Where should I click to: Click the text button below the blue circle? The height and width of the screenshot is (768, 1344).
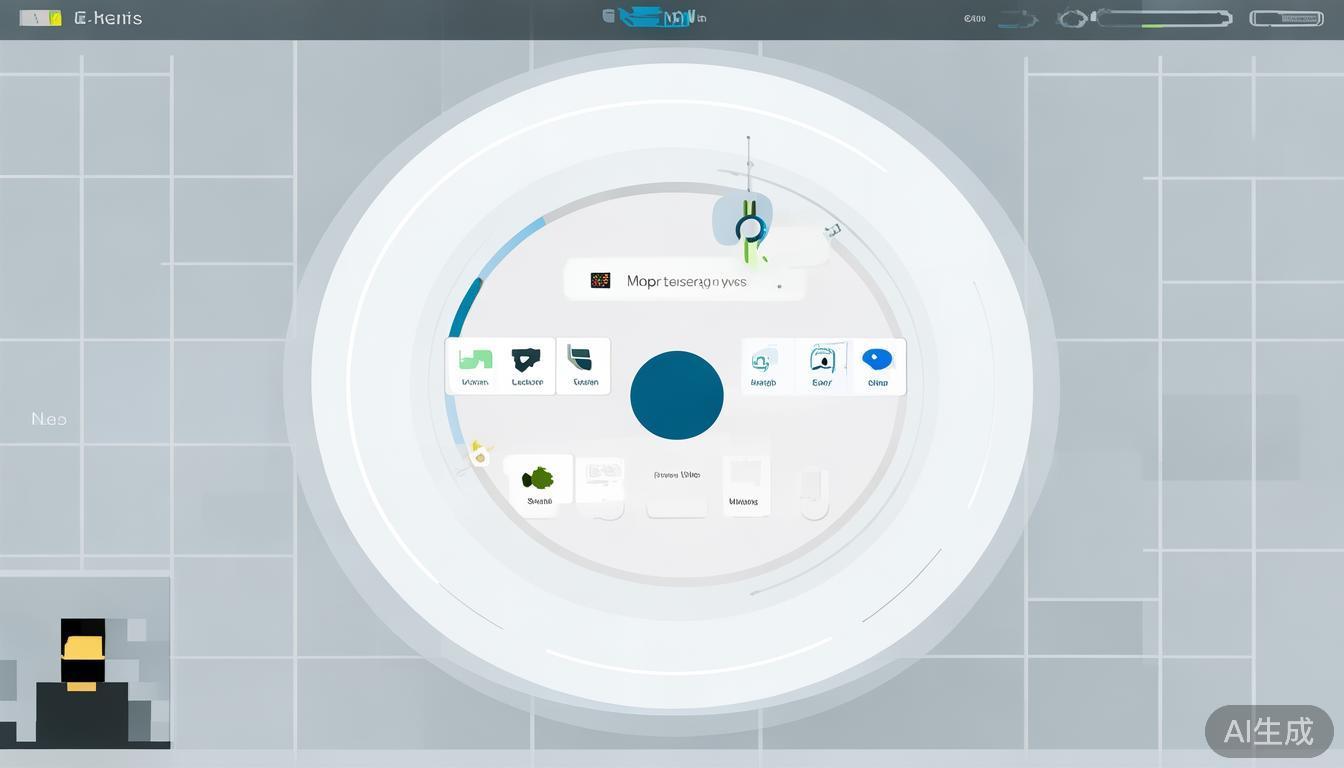tap(677, 476)
